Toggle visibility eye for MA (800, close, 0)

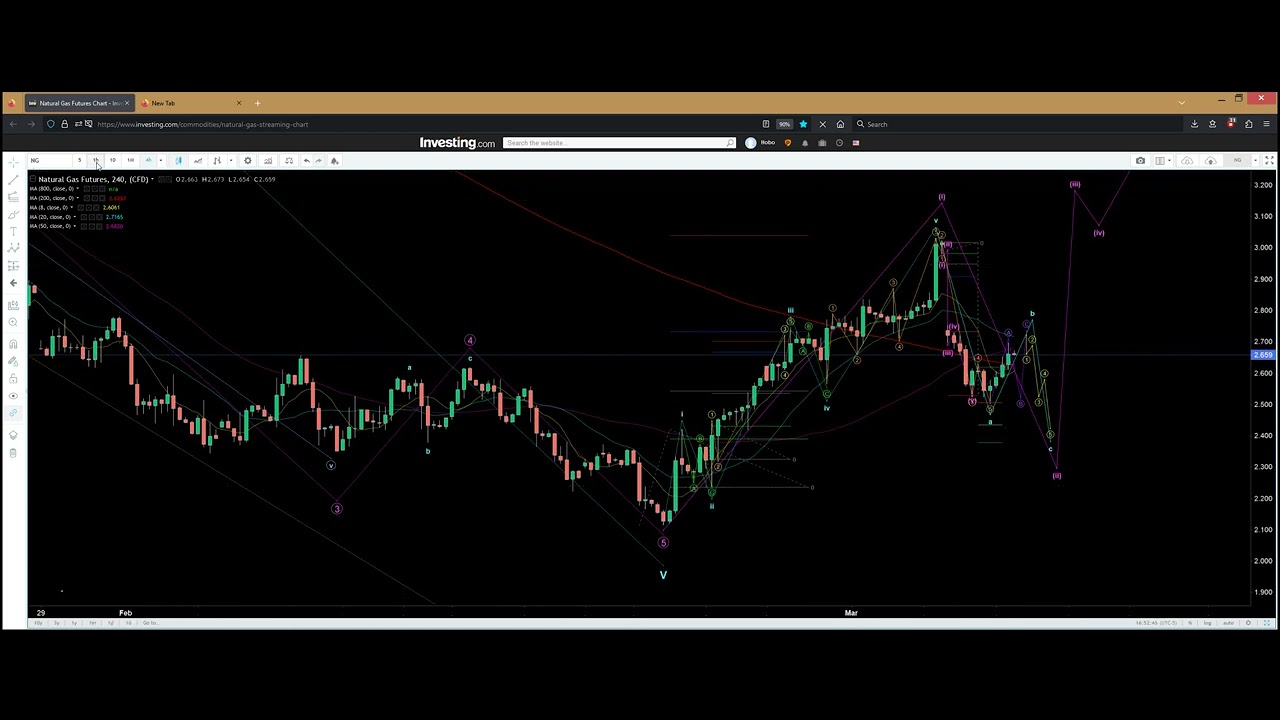click(x=86, y=189)
